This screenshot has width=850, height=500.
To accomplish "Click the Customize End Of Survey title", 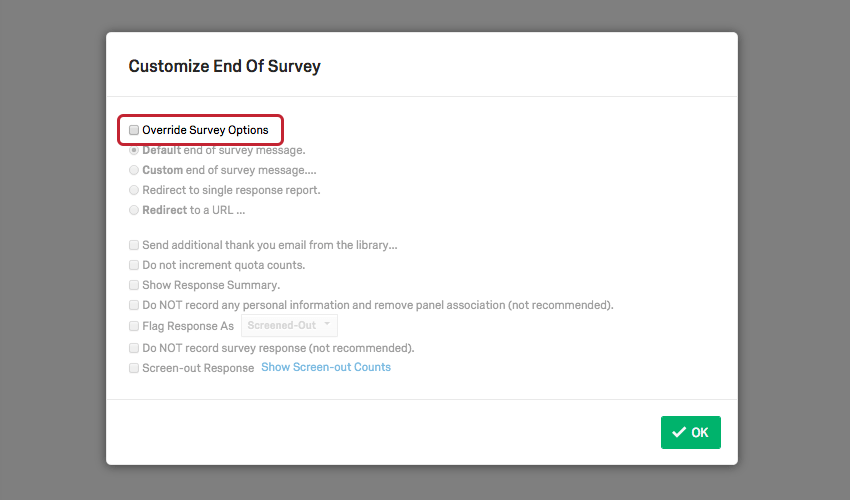I will tap(224, 67).
